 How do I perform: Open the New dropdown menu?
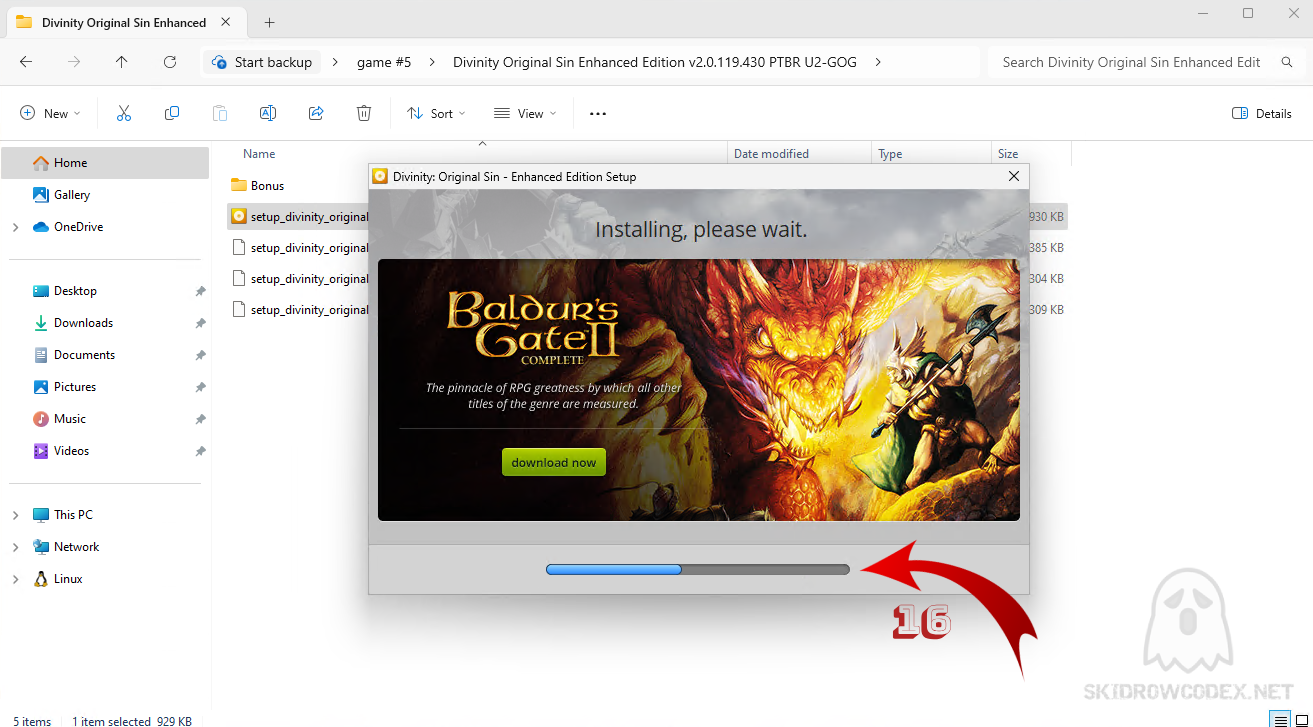50,114
